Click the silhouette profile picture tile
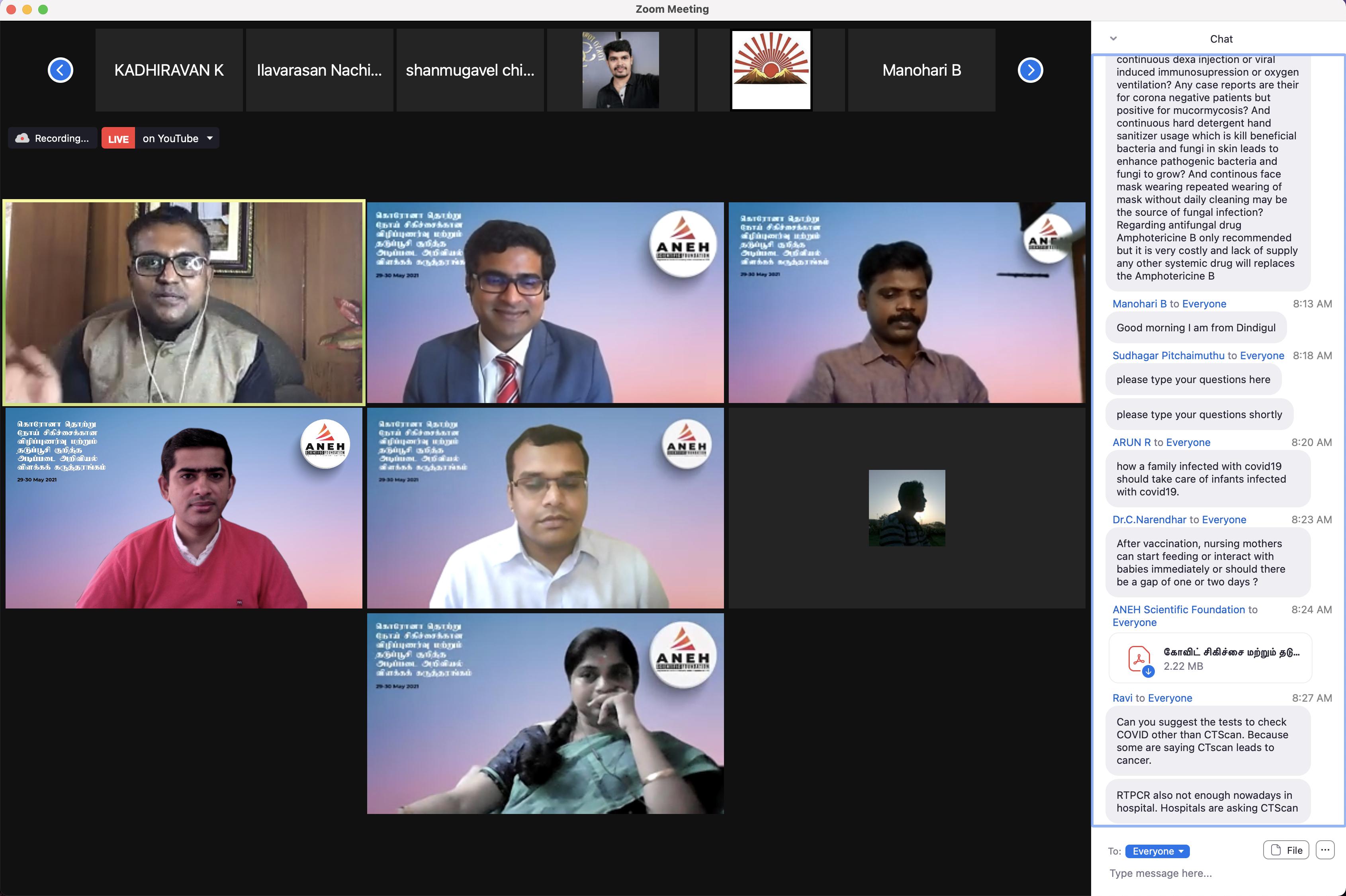Screen dimensions: 1346x896 click(x=907, y=508)
